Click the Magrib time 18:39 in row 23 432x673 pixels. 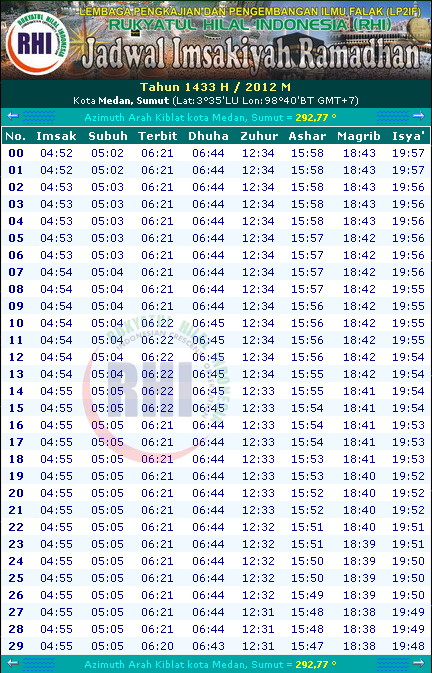click(x=359, y=544)
